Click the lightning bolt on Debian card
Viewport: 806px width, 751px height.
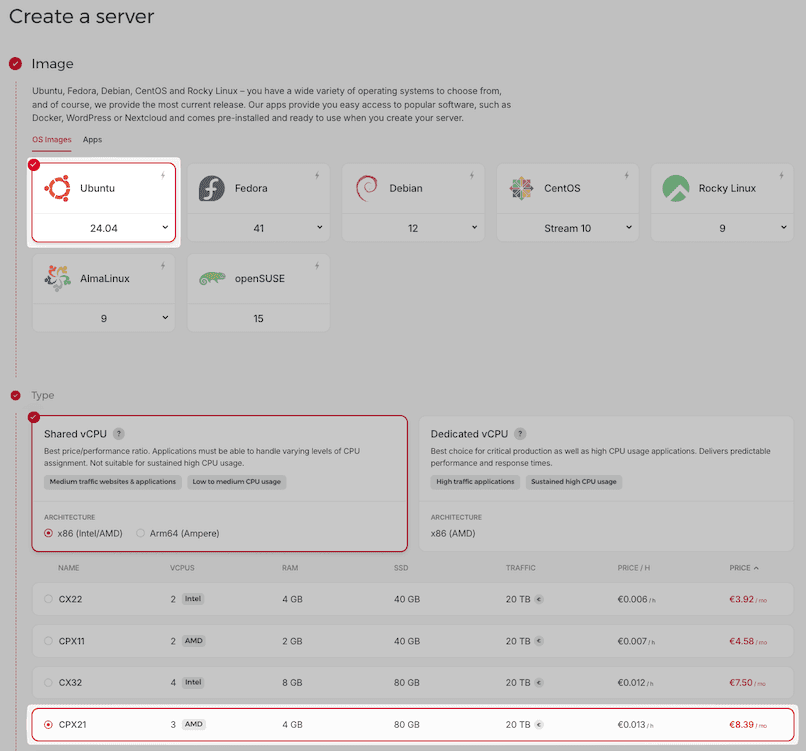471,175
